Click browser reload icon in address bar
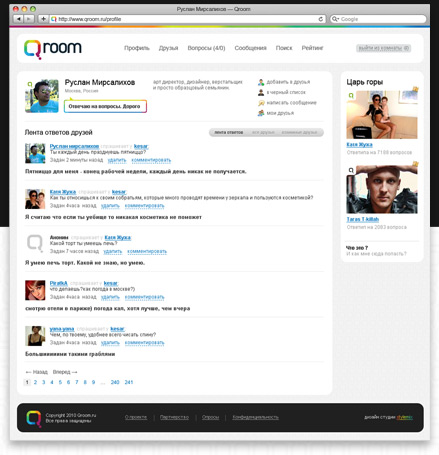The width and height of the screenshot is (439, 455). 321,19
